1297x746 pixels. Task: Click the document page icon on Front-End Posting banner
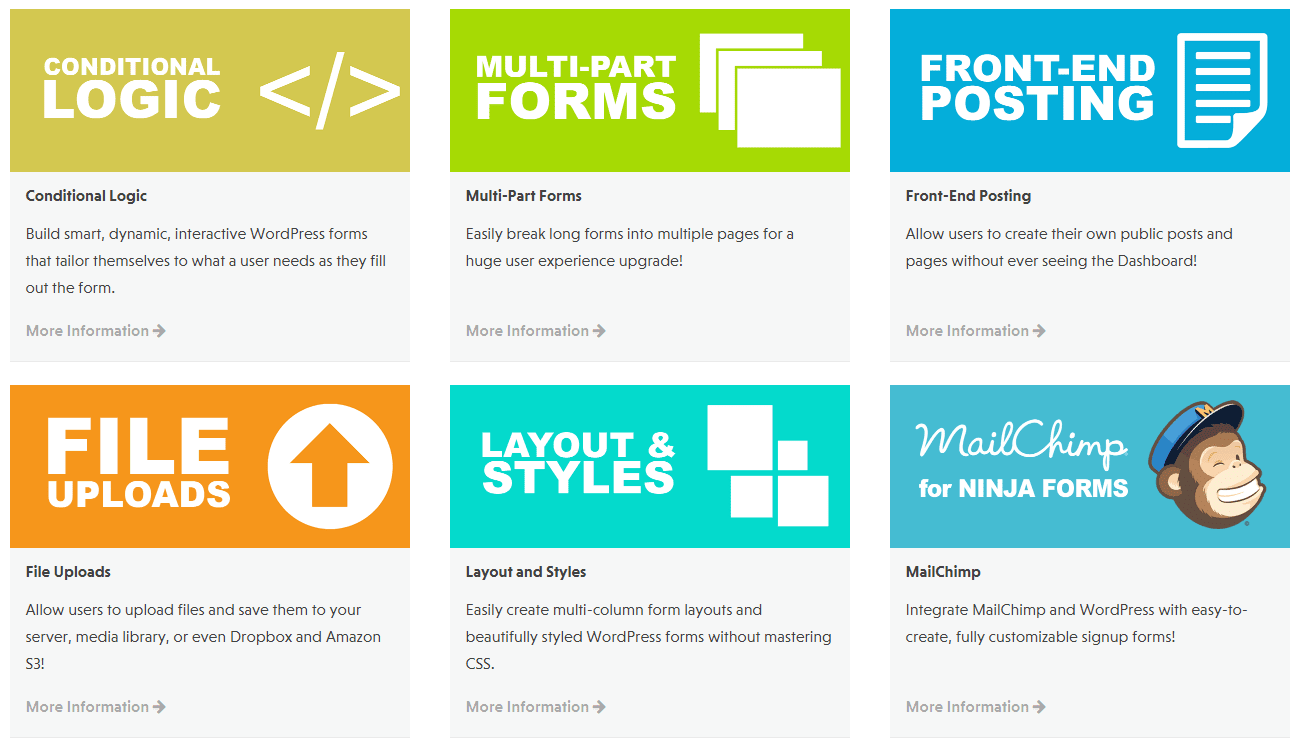point(1222,90)
